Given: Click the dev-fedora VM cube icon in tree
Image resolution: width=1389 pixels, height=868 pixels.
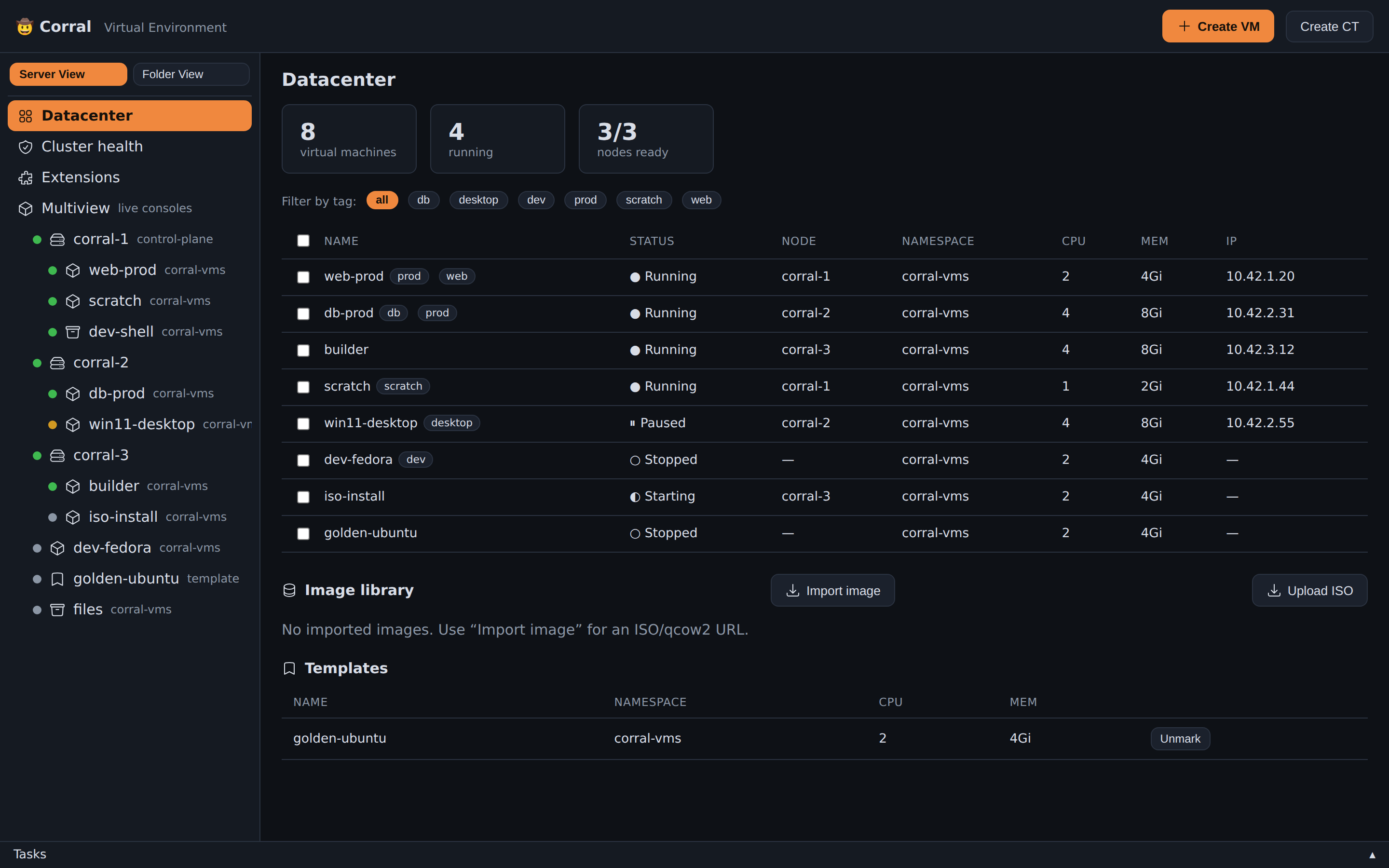Looking at the screenshot, I should coord(57,548).
